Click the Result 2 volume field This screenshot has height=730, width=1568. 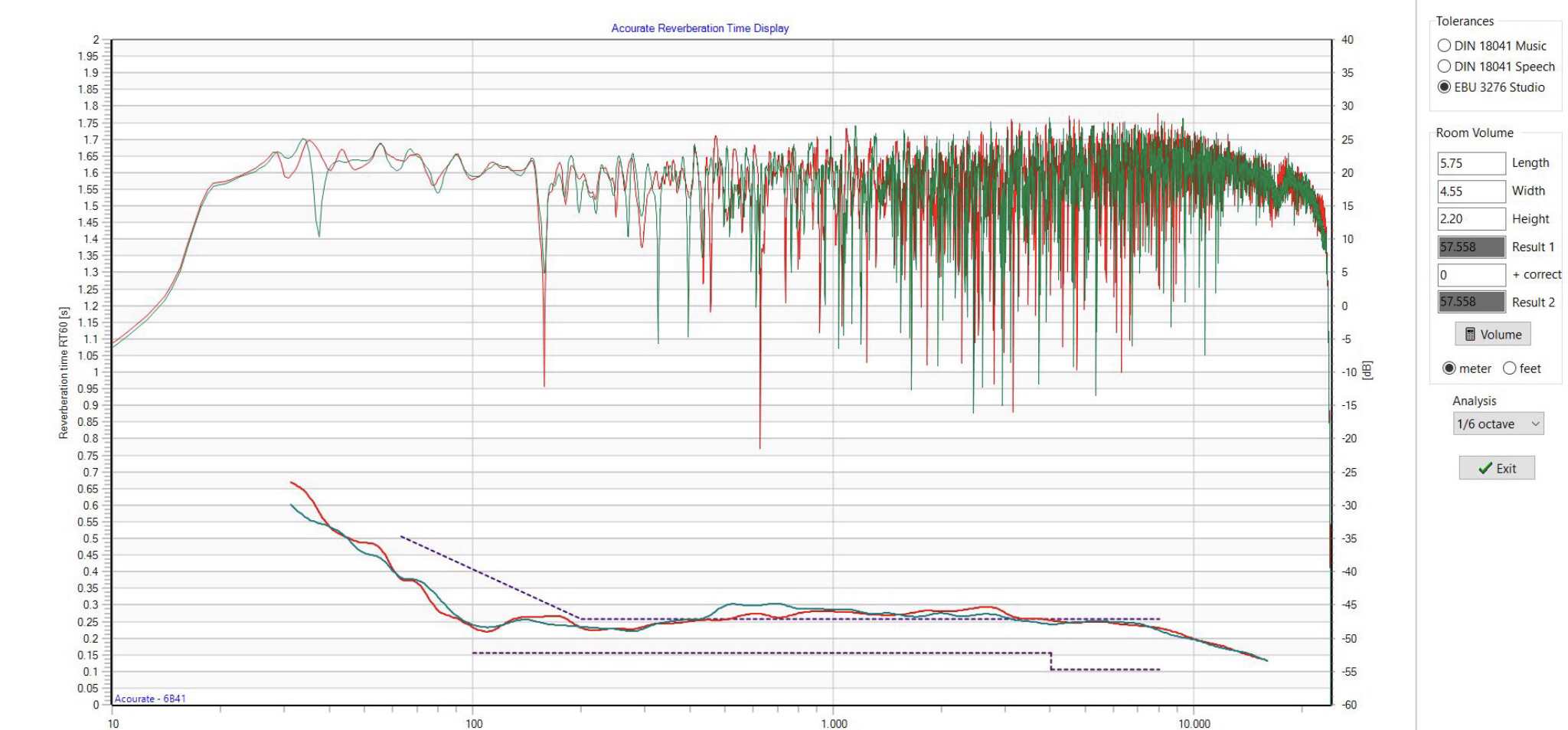[1471, 302]
